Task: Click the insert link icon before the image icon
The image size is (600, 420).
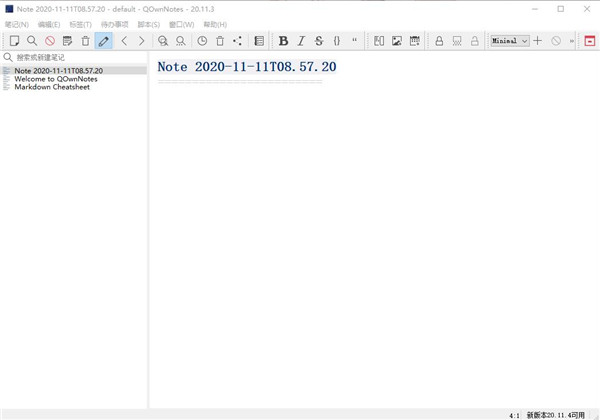Action: (x=379, y=41)
